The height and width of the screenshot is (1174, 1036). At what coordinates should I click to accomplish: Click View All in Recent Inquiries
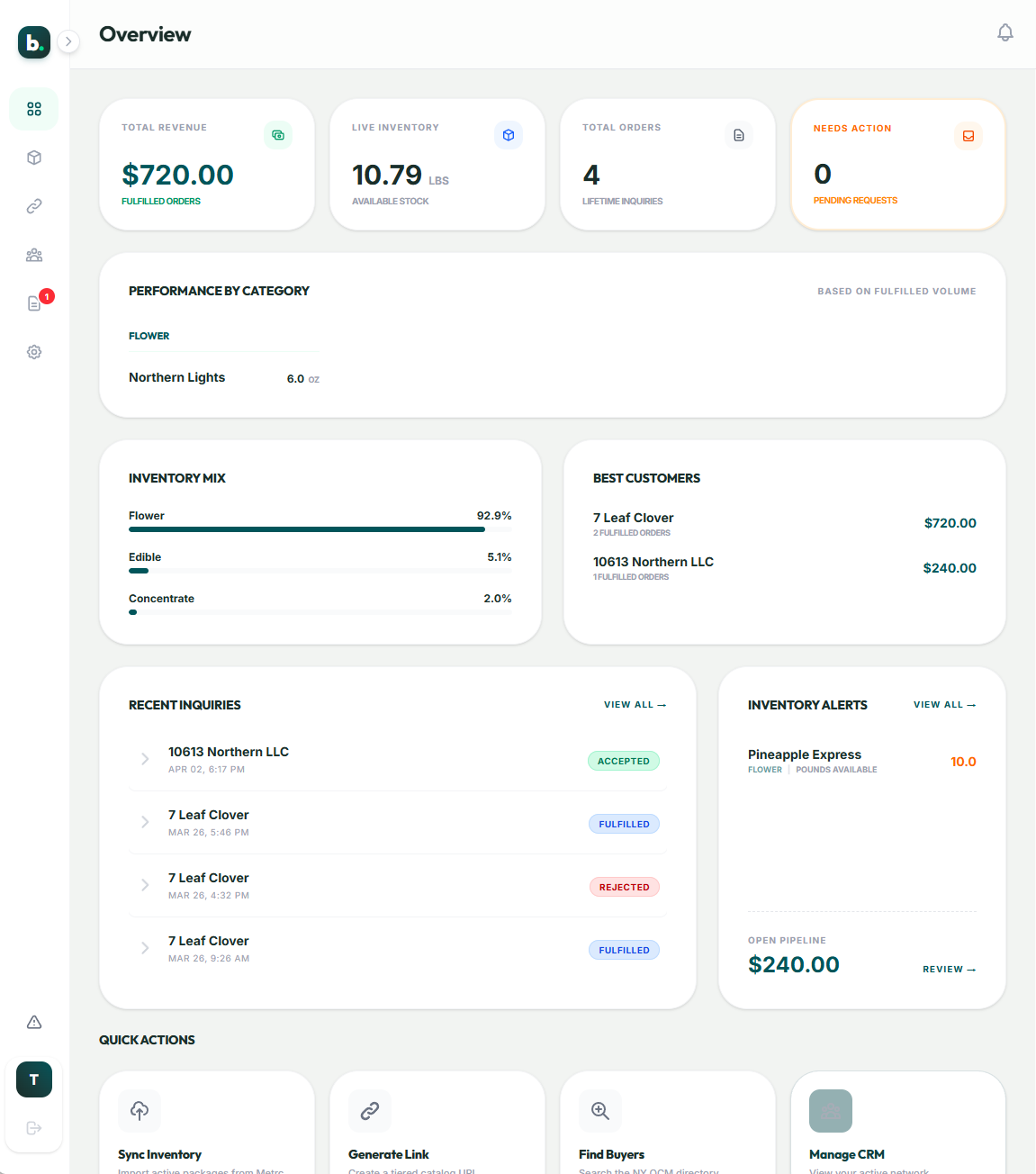click(635, 705)
